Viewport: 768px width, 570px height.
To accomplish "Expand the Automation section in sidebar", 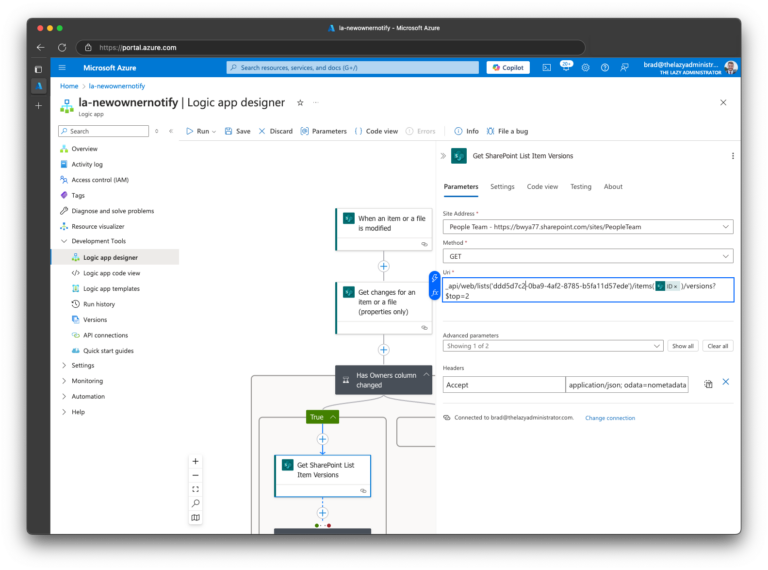I will [x=64, y=397].
